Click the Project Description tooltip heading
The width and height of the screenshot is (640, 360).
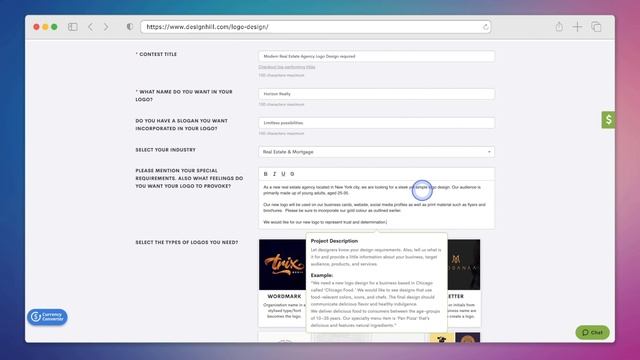point(334,241)
